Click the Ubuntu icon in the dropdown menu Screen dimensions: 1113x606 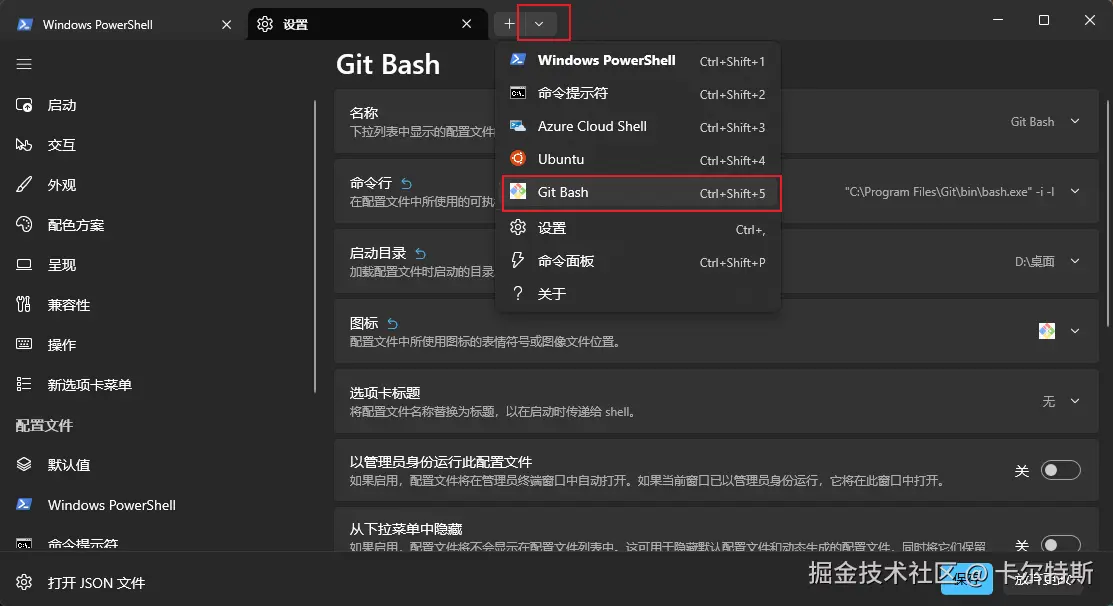pos(518,158)
